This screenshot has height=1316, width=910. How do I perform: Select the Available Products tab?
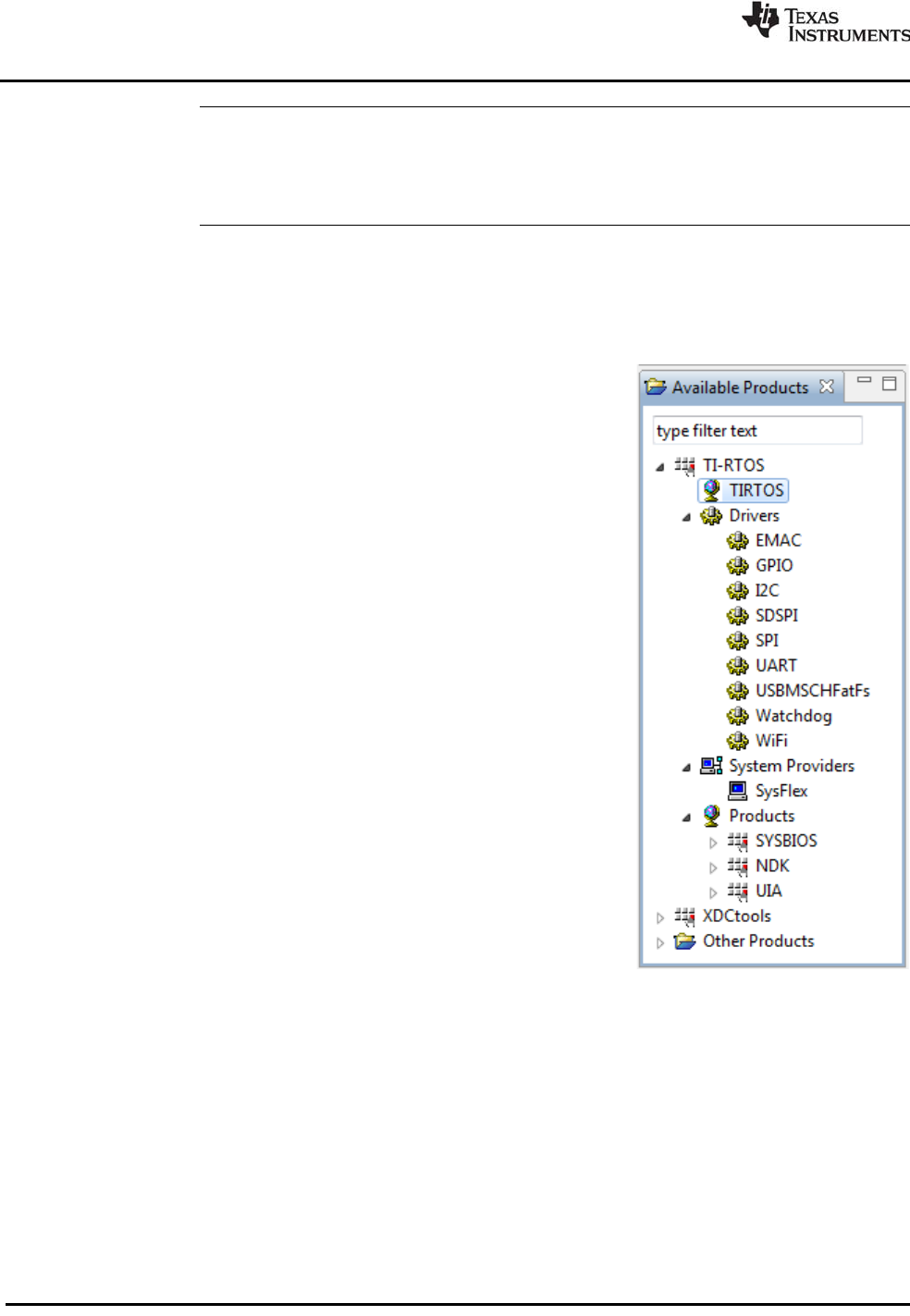tap(740, 387)
